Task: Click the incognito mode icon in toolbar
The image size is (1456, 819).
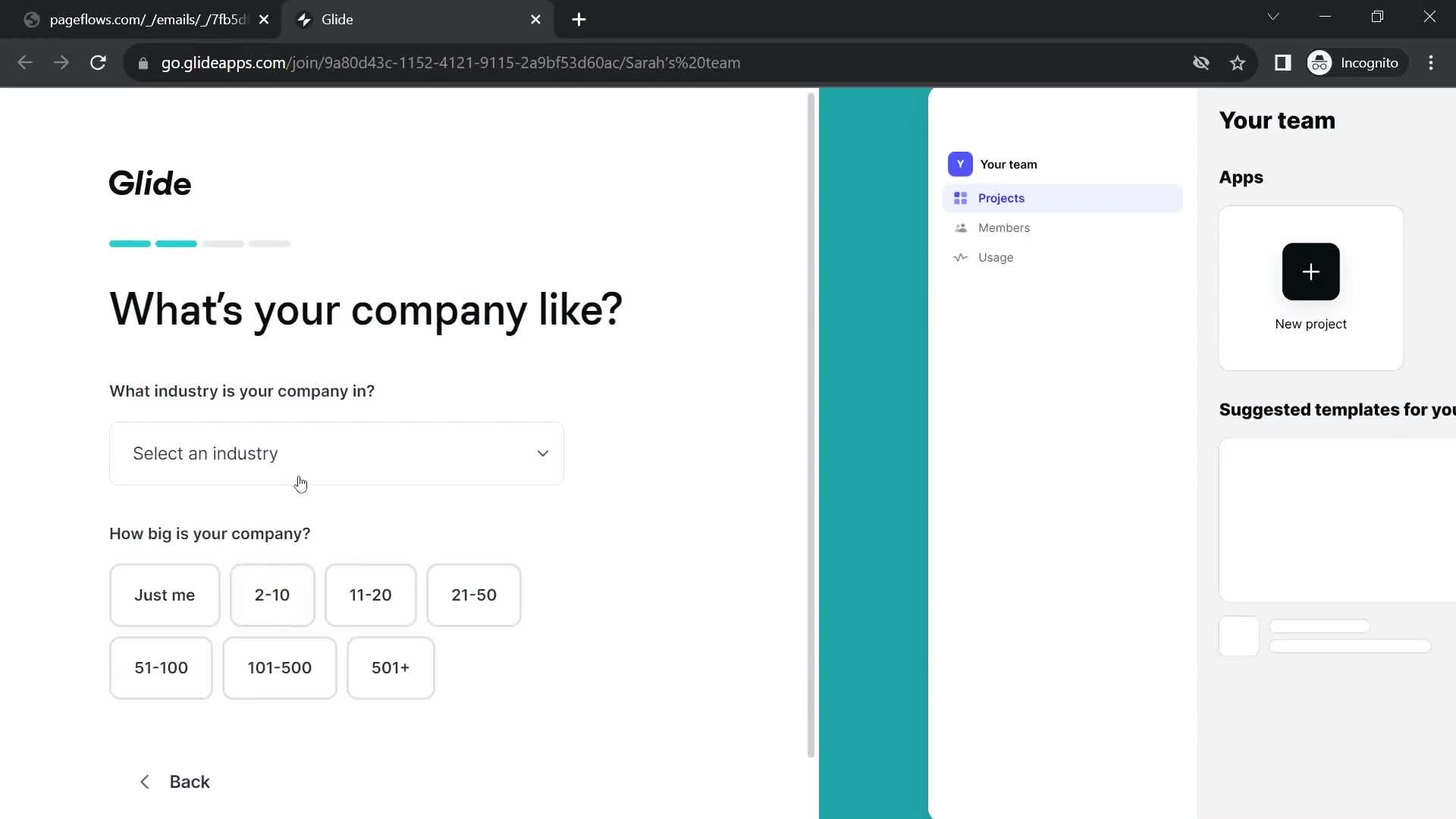Action: [1323, 63]
